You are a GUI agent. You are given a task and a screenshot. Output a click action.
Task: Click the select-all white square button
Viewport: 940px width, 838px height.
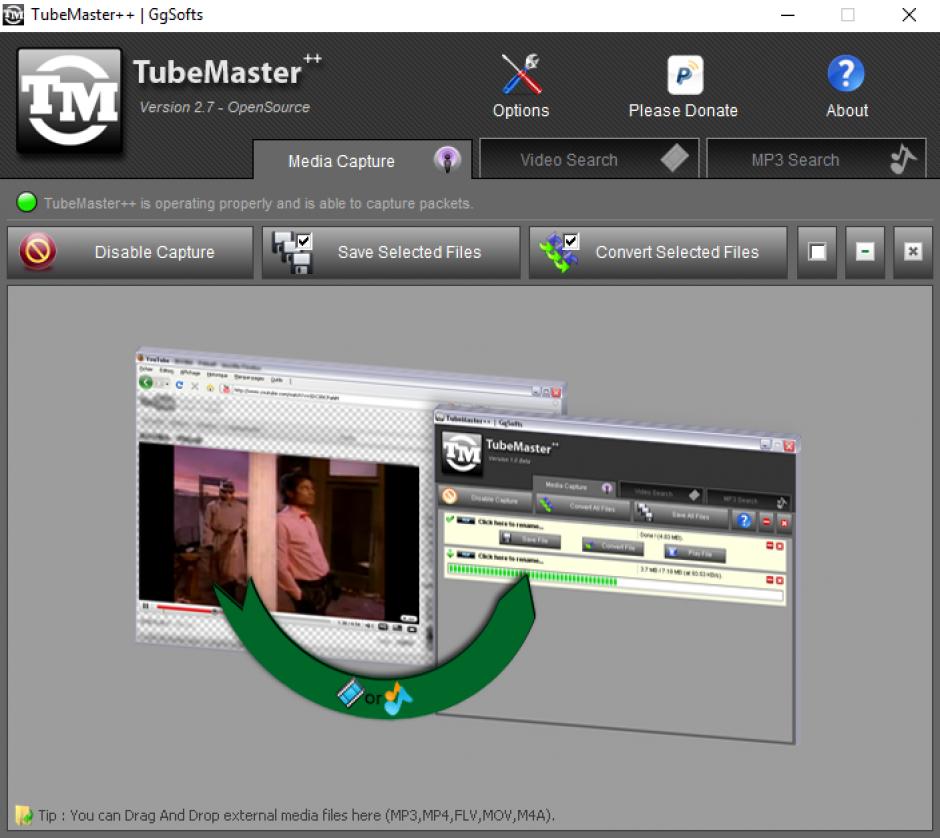(x=817, y=252)
